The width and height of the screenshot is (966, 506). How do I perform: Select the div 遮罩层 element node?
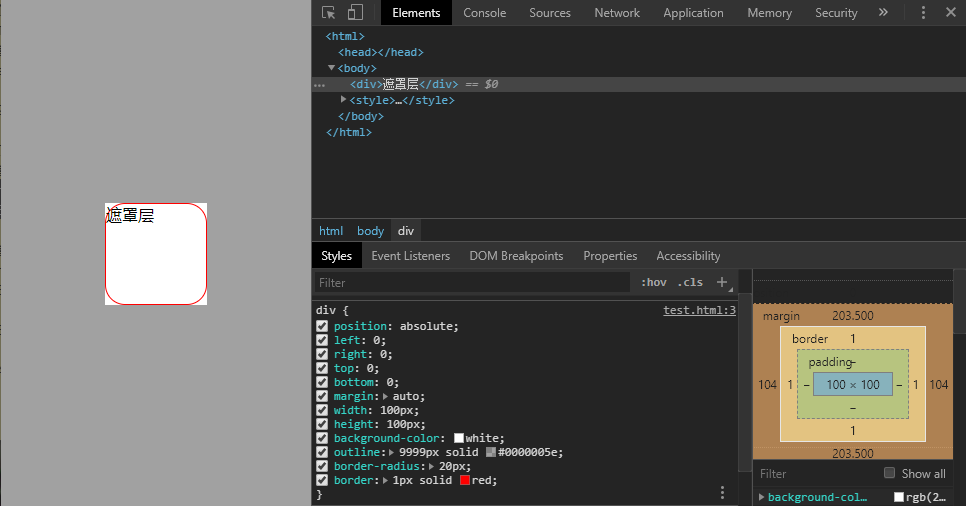coord(404,84)
